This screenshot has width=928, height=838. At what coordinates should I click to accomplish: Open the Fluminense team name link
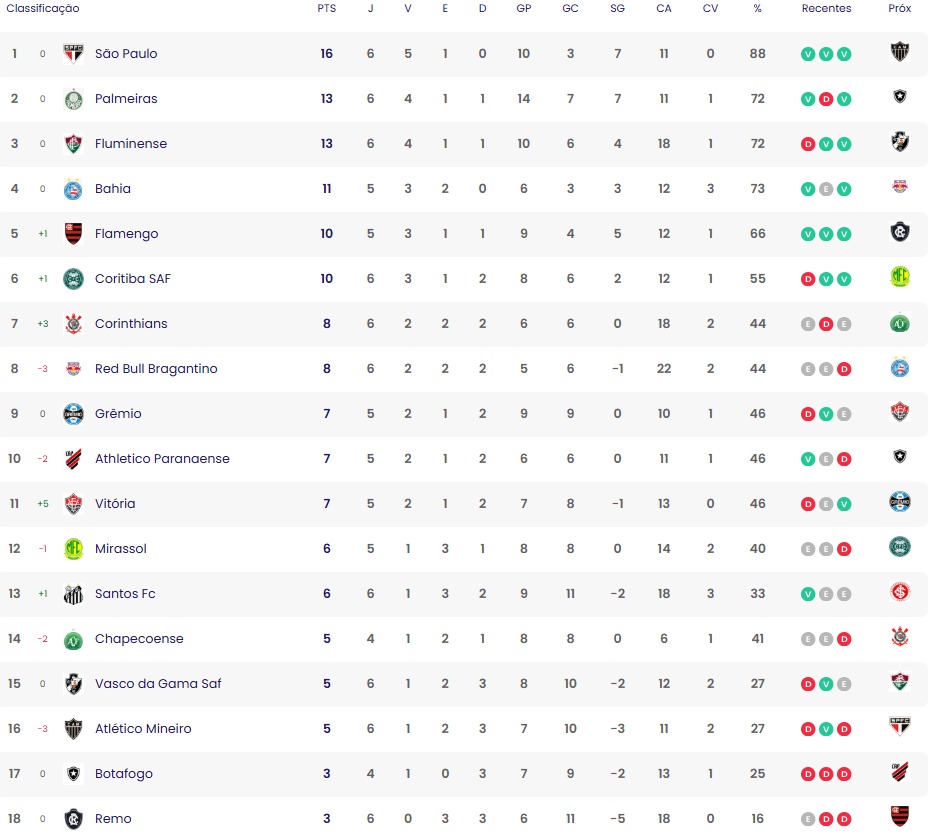(x=131, y=144)
